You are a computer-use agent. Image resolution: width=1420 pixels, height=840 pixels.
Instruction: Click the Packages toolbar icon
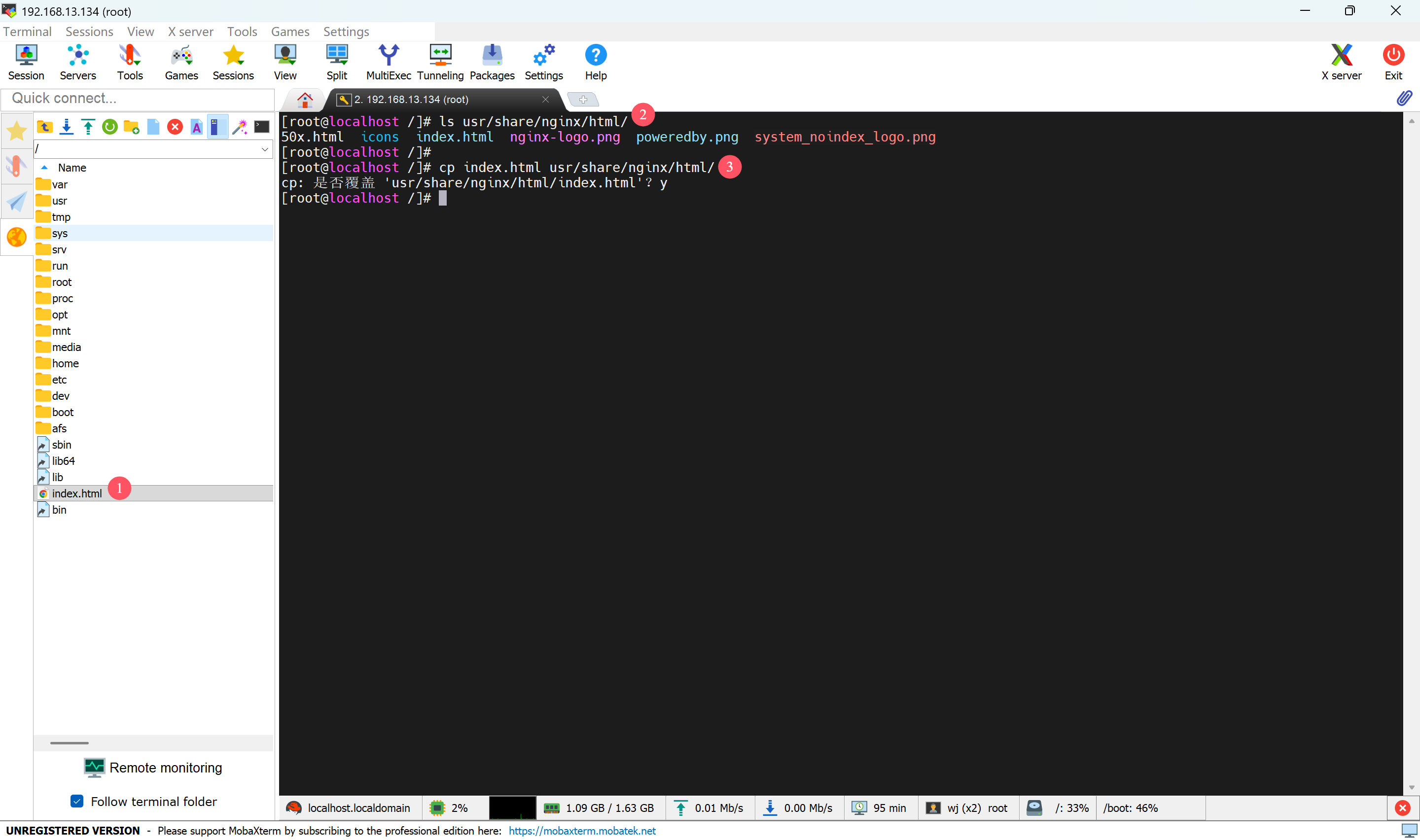(x=492, y=62)
